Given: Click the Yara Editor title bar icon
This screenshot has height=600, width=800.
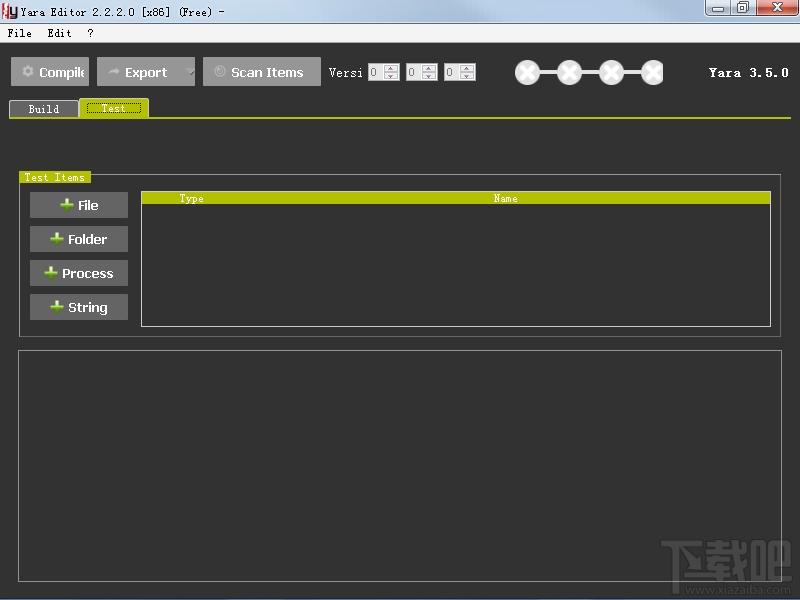Looking at the screenshot, I should 10,12.
